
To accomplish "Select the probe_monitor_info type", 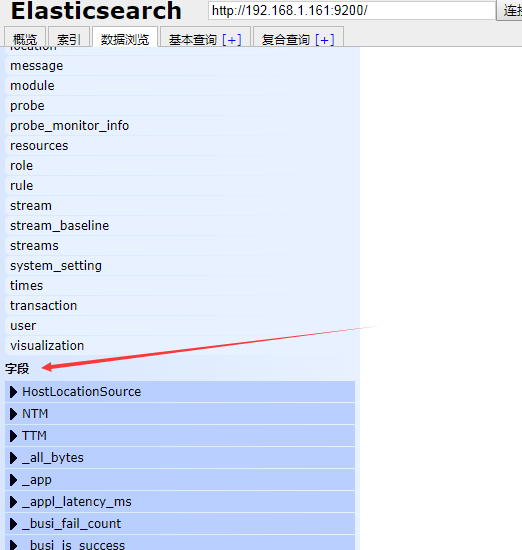I will [x=182, y=126].
